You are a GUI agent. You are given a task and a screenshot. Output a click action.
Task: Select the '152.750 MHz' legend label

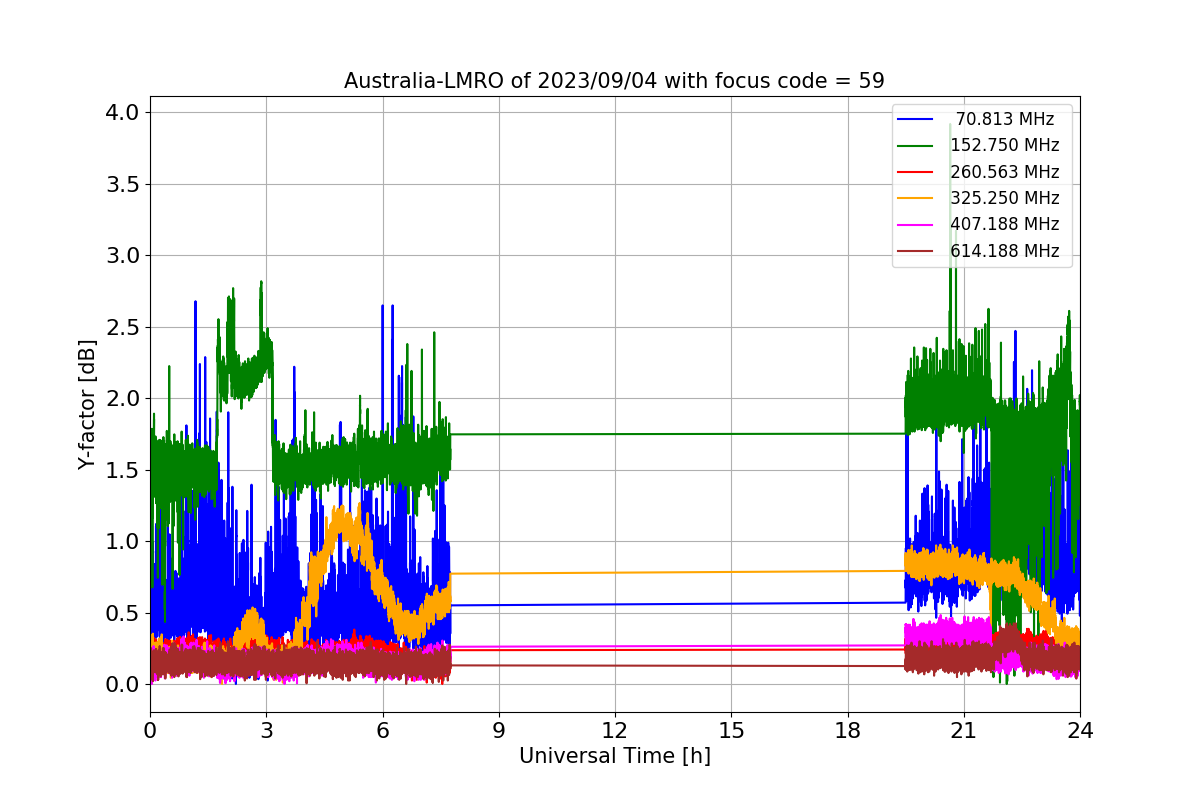[x=1005, y=145]
